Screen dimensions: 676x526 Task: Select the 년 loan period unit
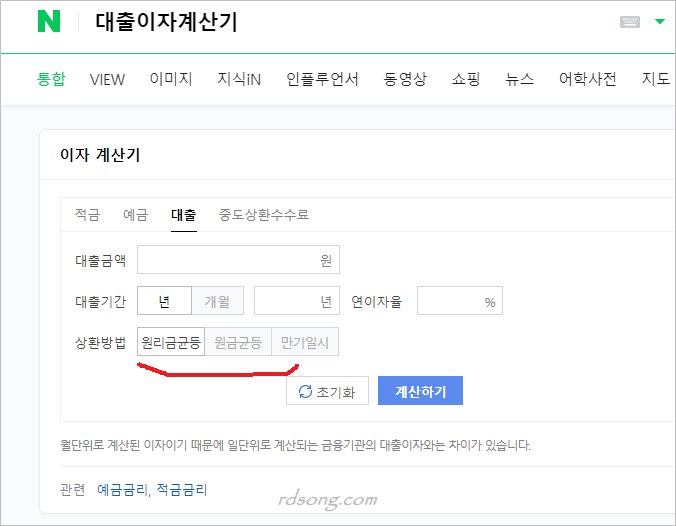(163, 302)
